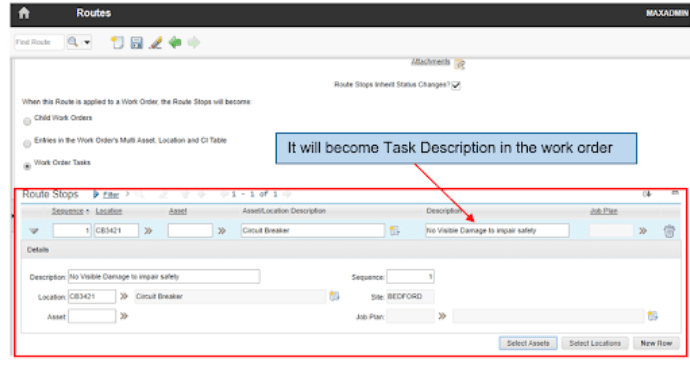The height and width of the screenshot is (365, 690).
Task: Open detail menu next to row Job Plan
Action: pos(643,231)
